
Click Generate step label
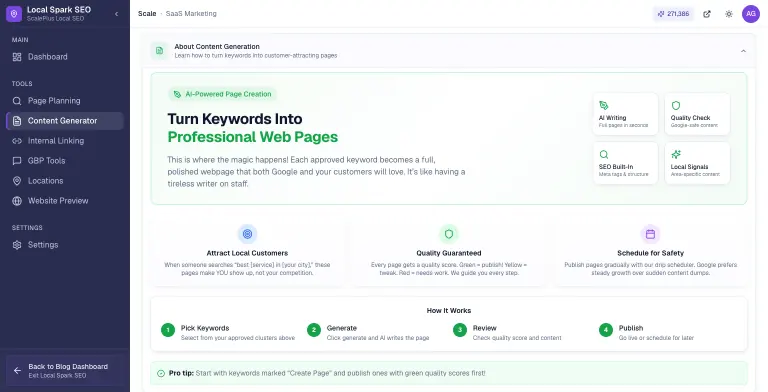[x=342, y=328]
